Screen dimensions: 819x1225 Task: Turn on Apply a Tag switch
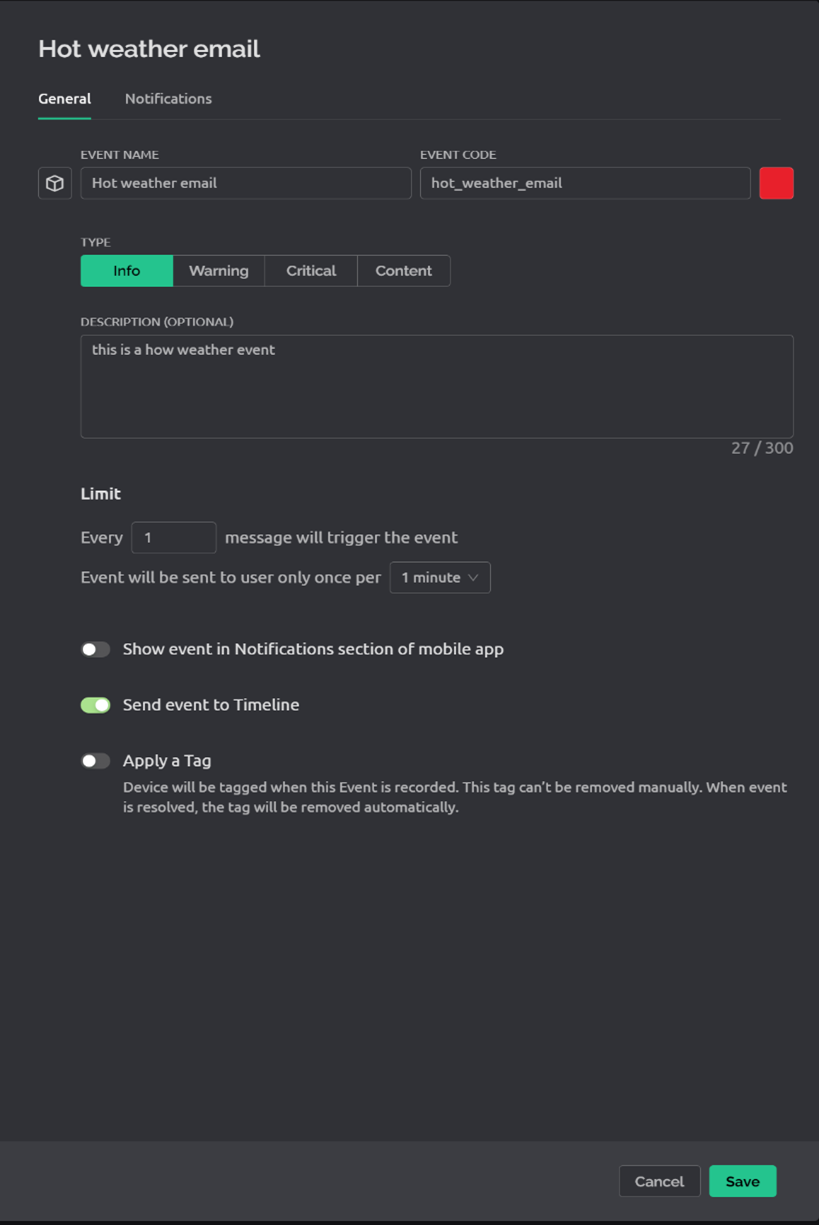[96, 761]
